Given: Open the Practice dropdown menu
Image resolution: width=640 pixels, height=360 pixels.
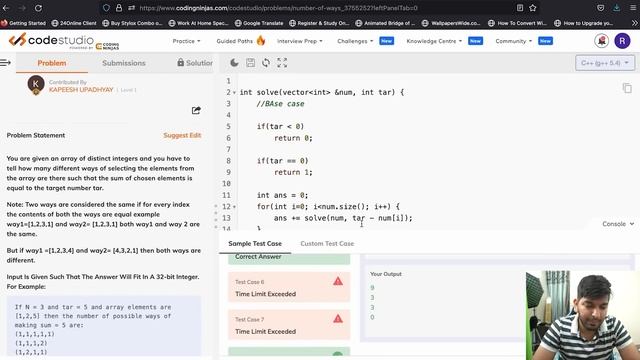Looking at the screenshot, I should point(187,41).
